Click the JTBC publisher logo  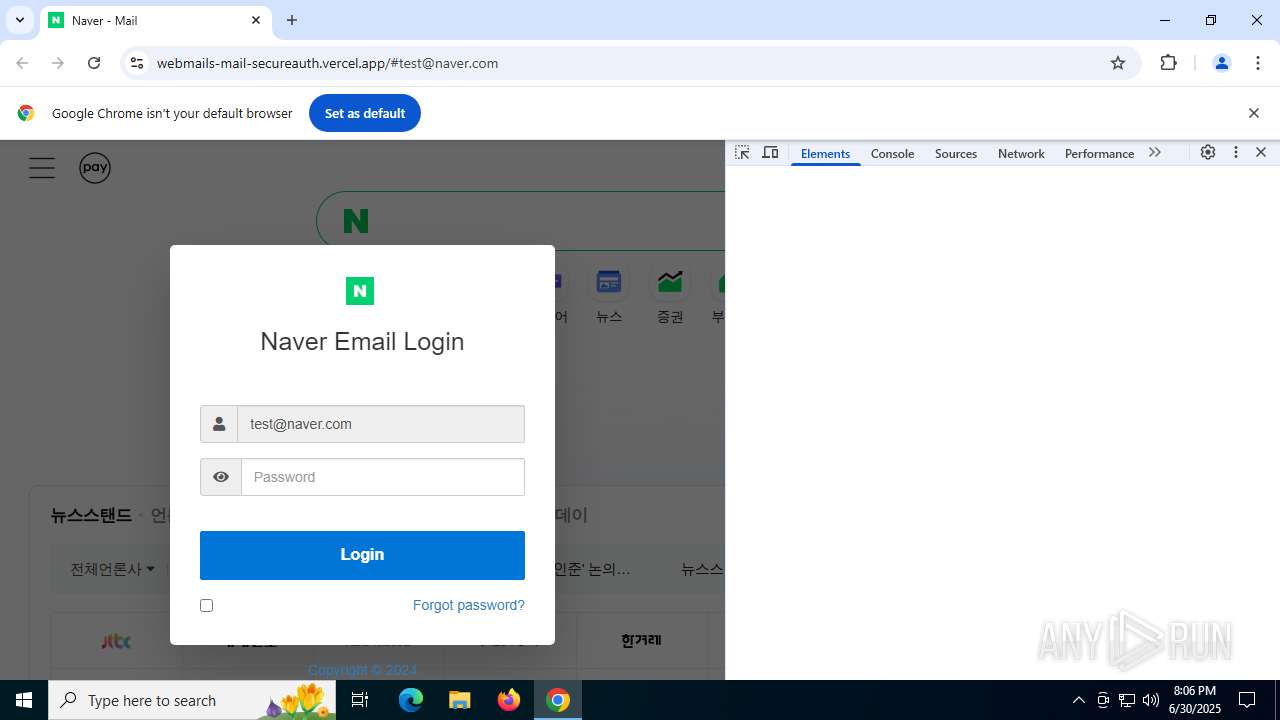point(116,641)
